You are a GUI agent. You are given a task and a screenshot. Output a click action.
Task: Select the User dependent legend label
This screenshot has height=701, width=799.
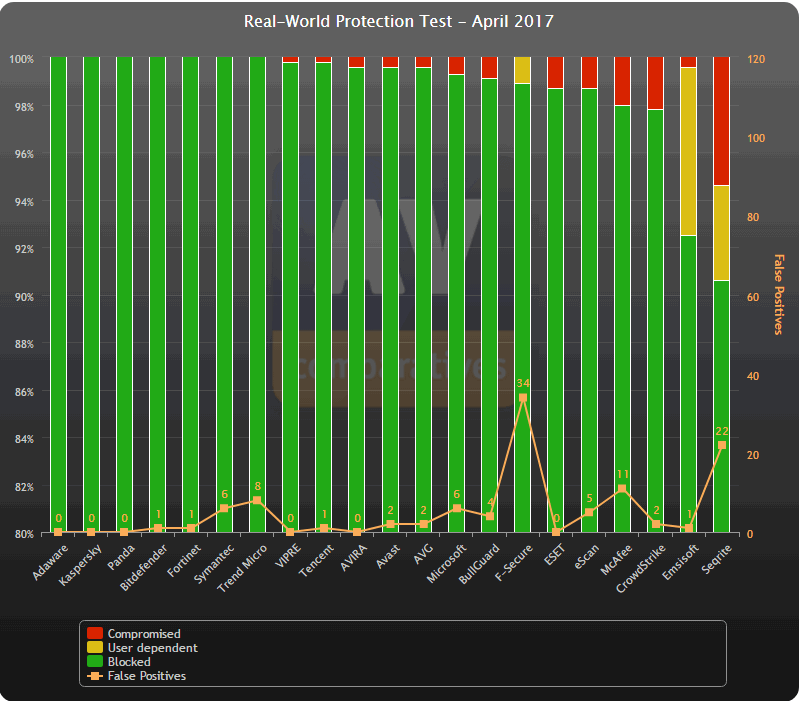tap(152, 648)
